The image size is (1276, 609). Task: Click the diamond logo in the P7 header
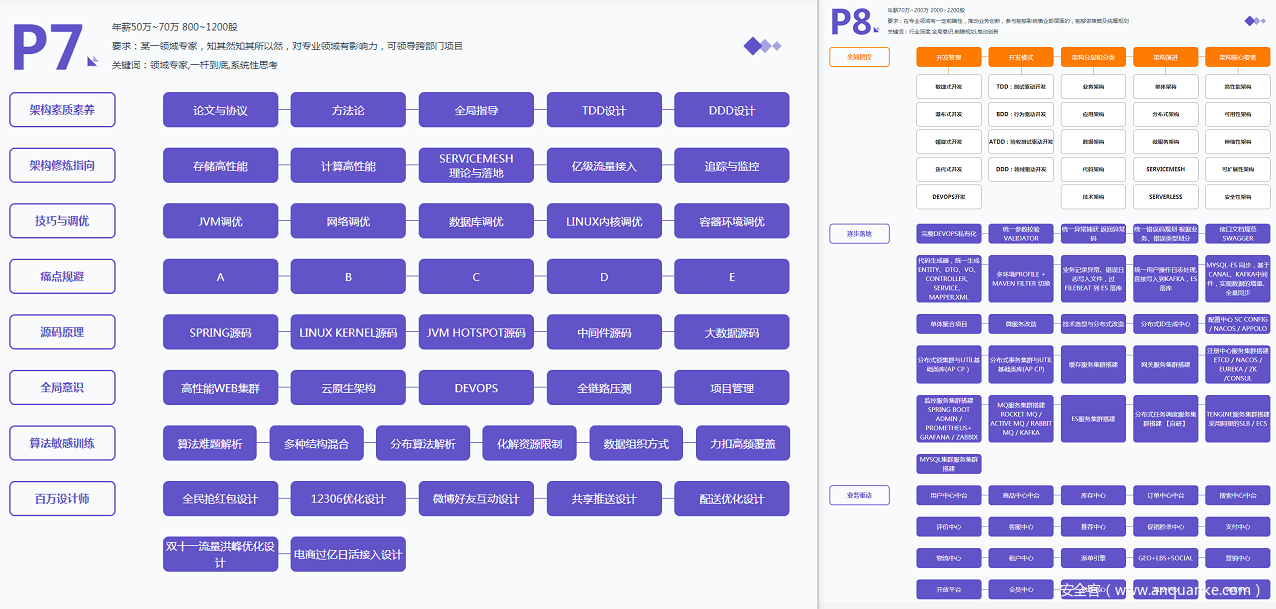[762, 45]
